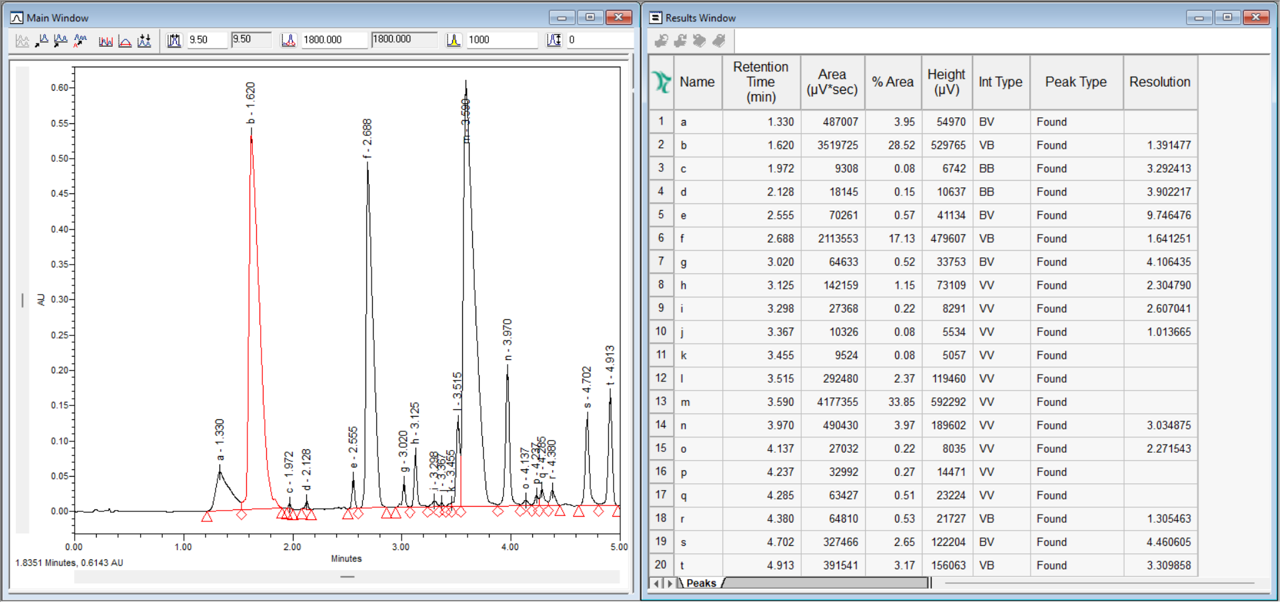Click the Height (µV) column header
The width and height of the screenshot is (1280, 602).
click(946, 82)
